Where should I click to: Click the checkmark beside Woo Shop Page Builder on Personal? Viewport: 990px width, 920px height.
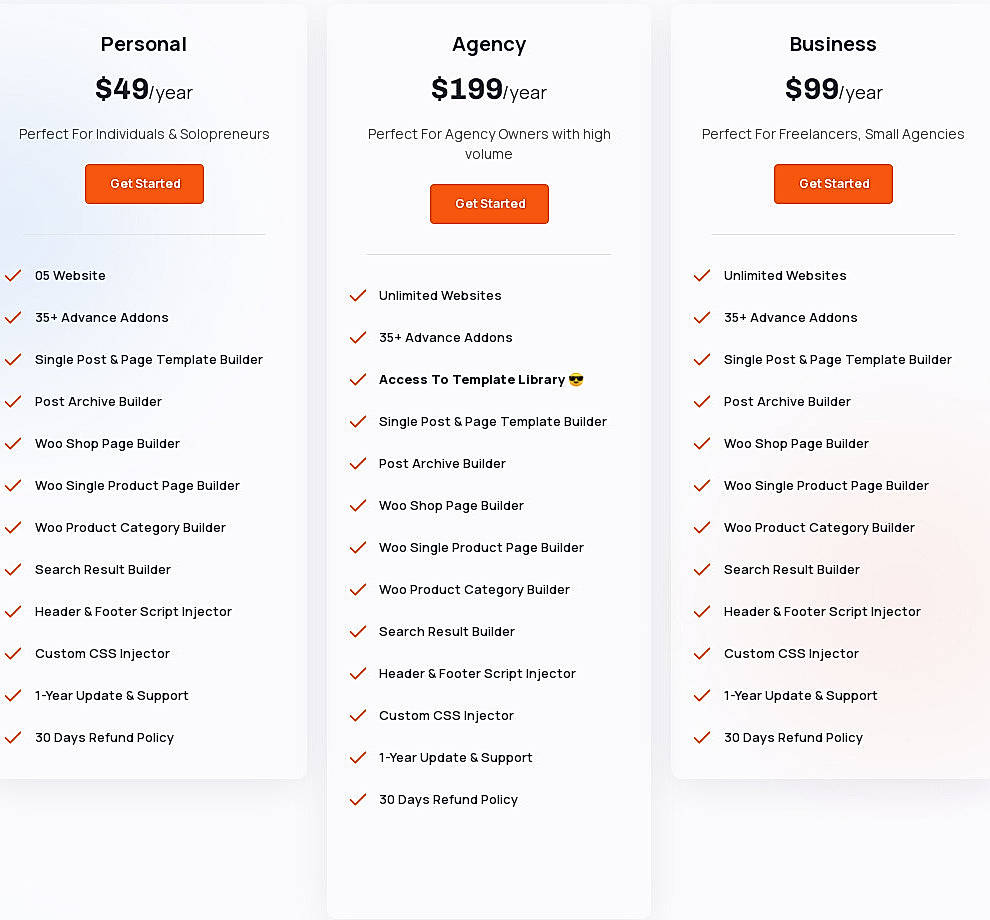pos(13,443)
